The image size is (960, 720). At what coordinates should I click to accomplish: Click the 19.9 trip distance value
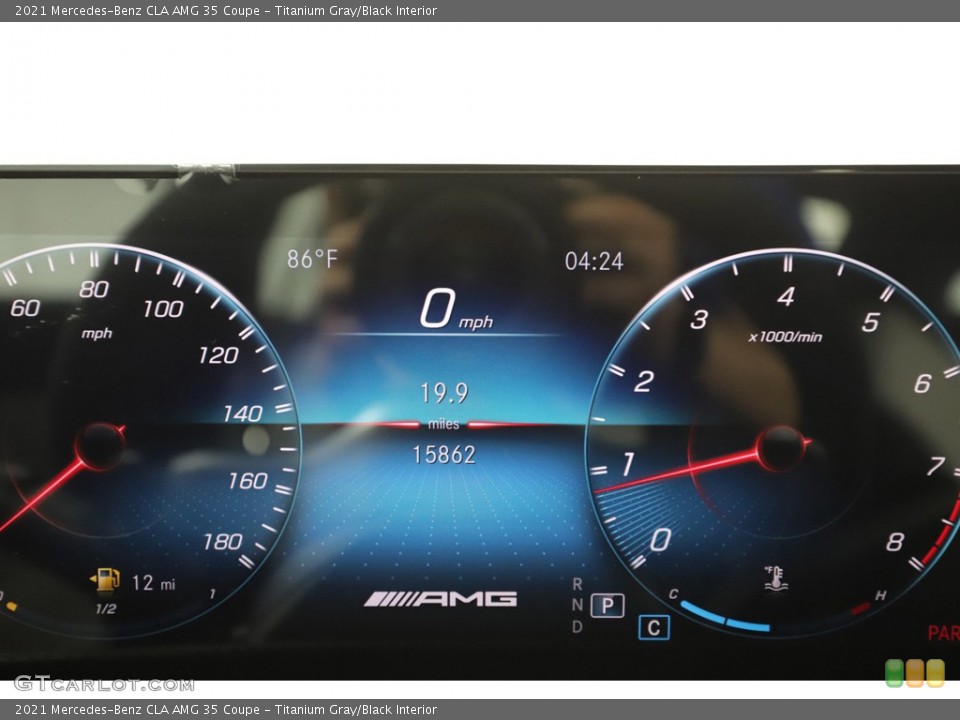pos(444,392)
